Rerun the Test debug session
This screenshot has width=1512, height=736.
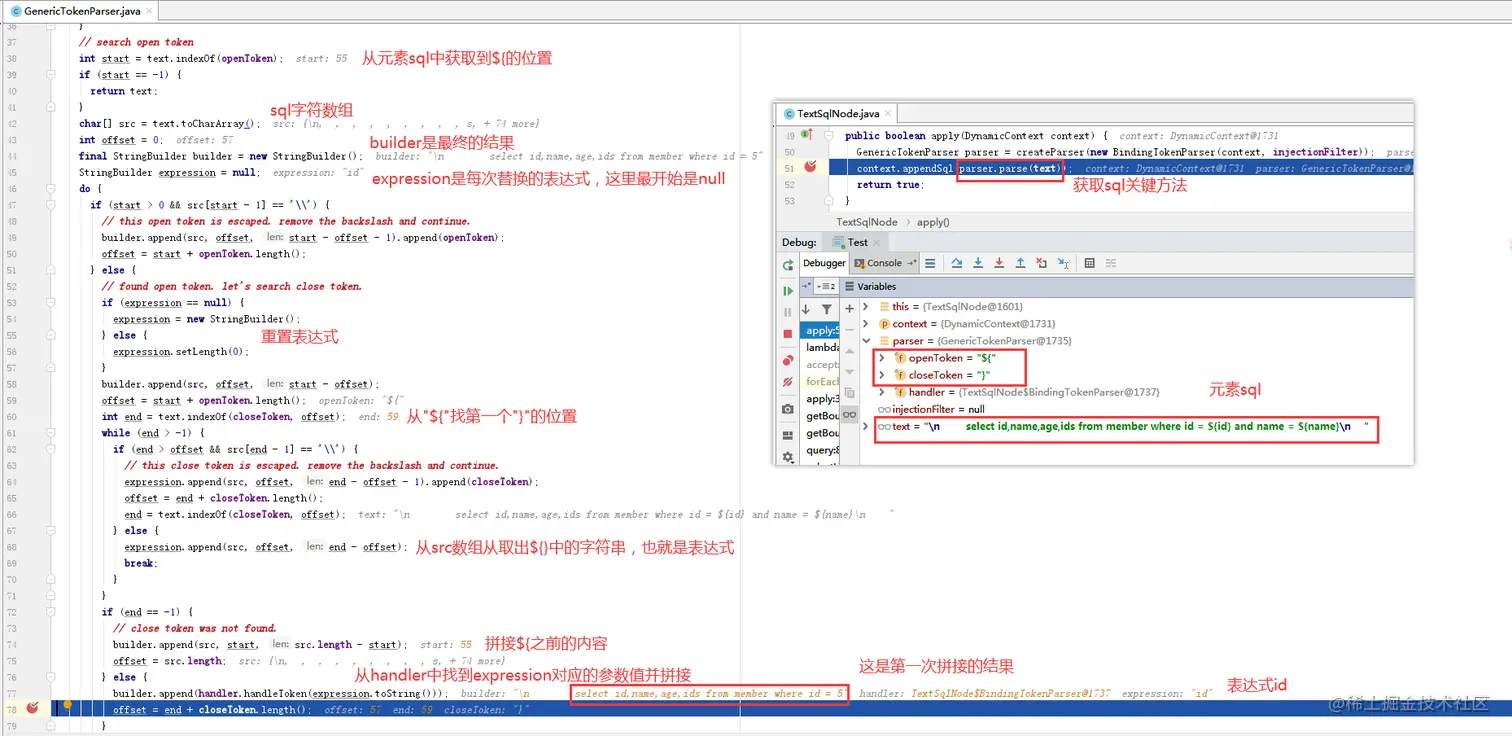point(788,264)
